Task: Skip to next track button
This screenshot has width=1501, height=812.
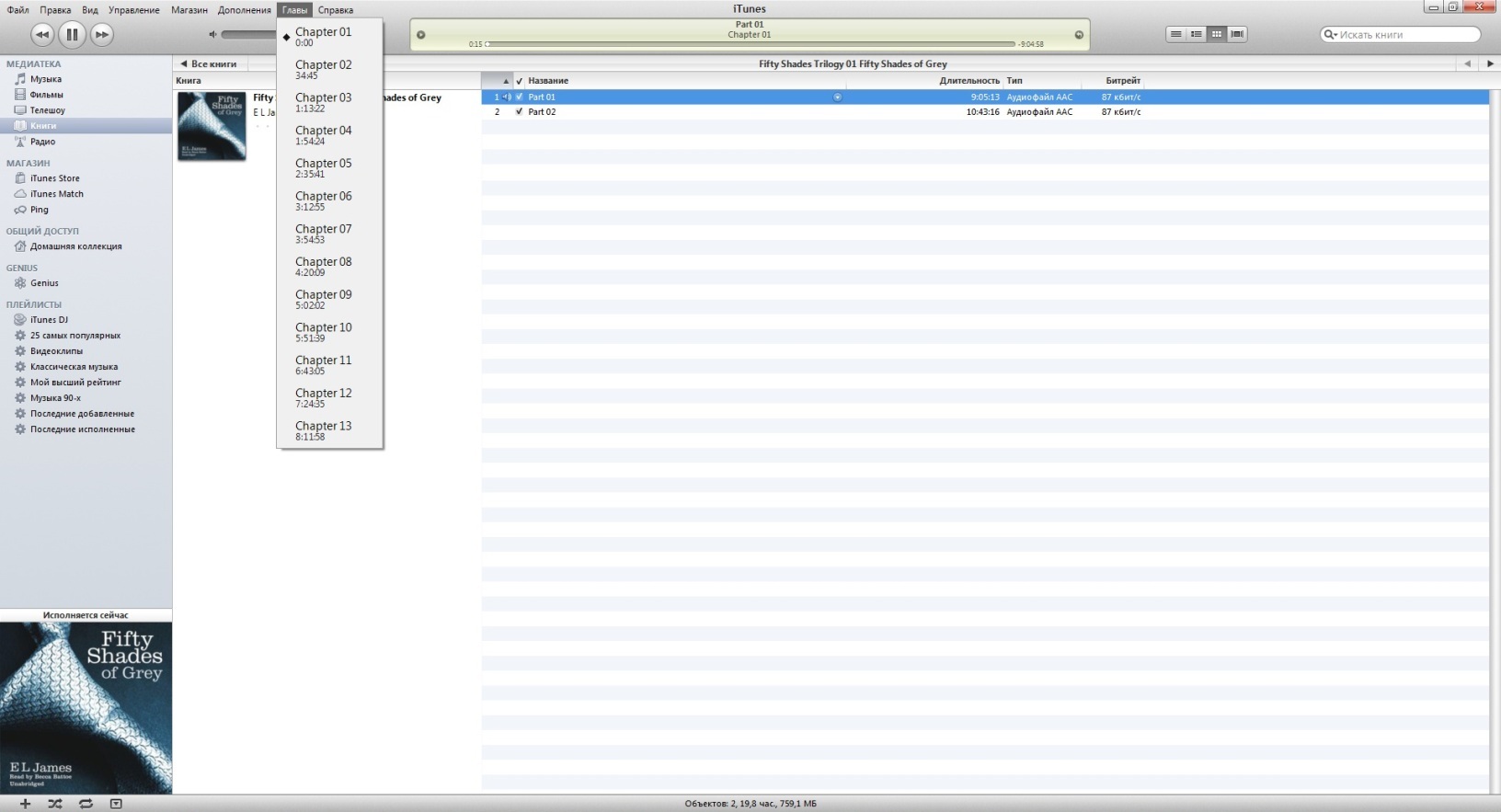Action: tap(101, 35)
